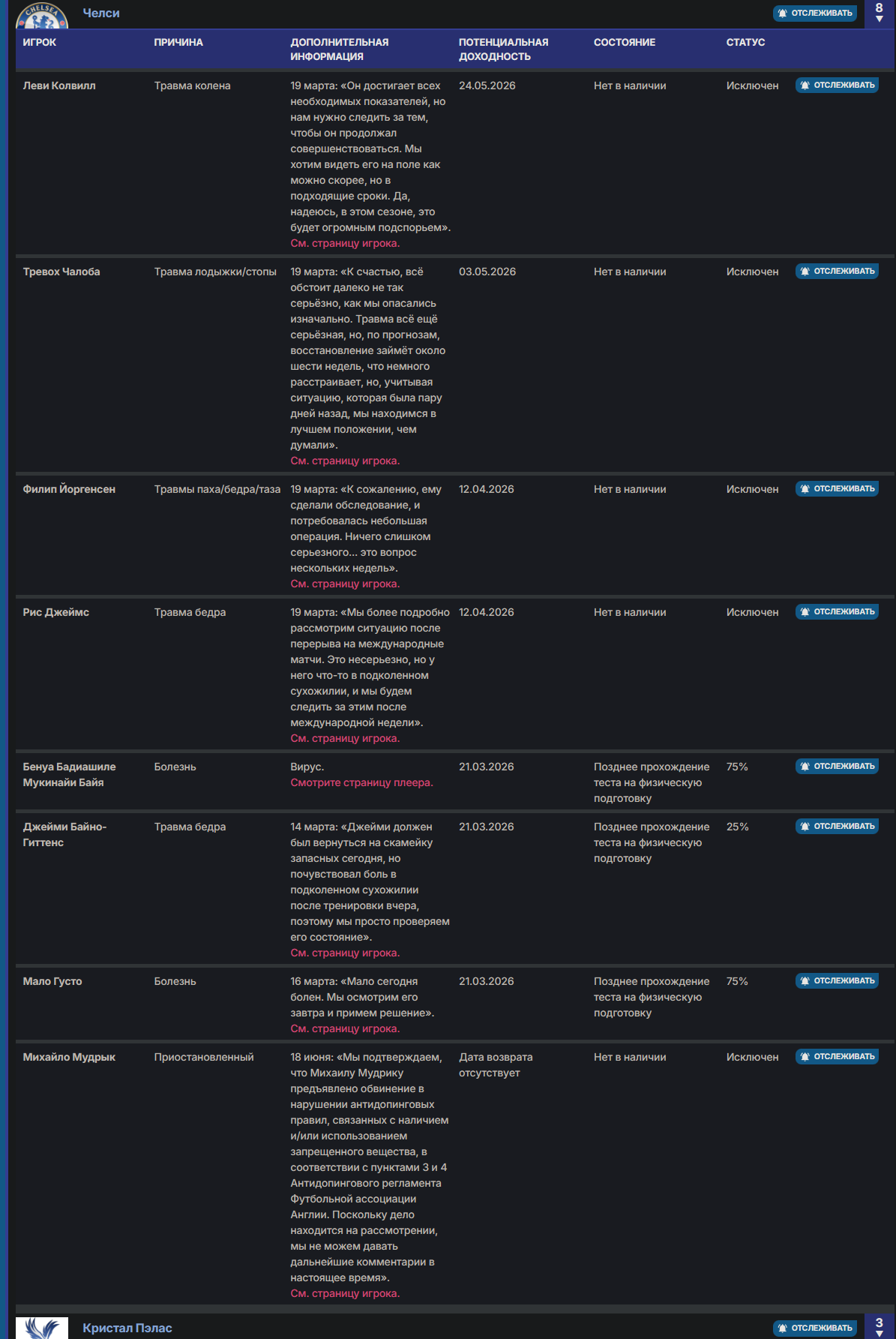Track Леви Колвилл with Отслеживать button
896x1339 pixels.
pyautogui.click(x=837, y=86)
